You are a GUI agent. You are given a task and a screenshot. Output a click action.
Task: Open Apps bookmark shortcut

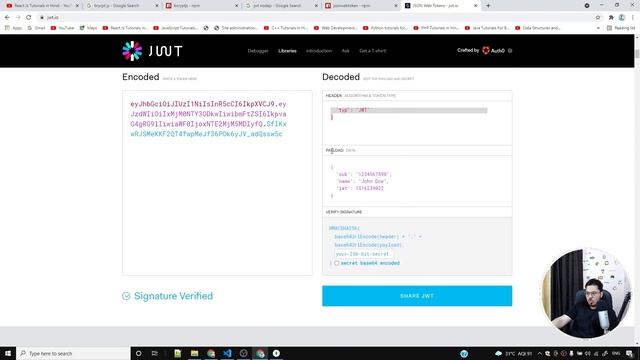[x=13, y=28]
